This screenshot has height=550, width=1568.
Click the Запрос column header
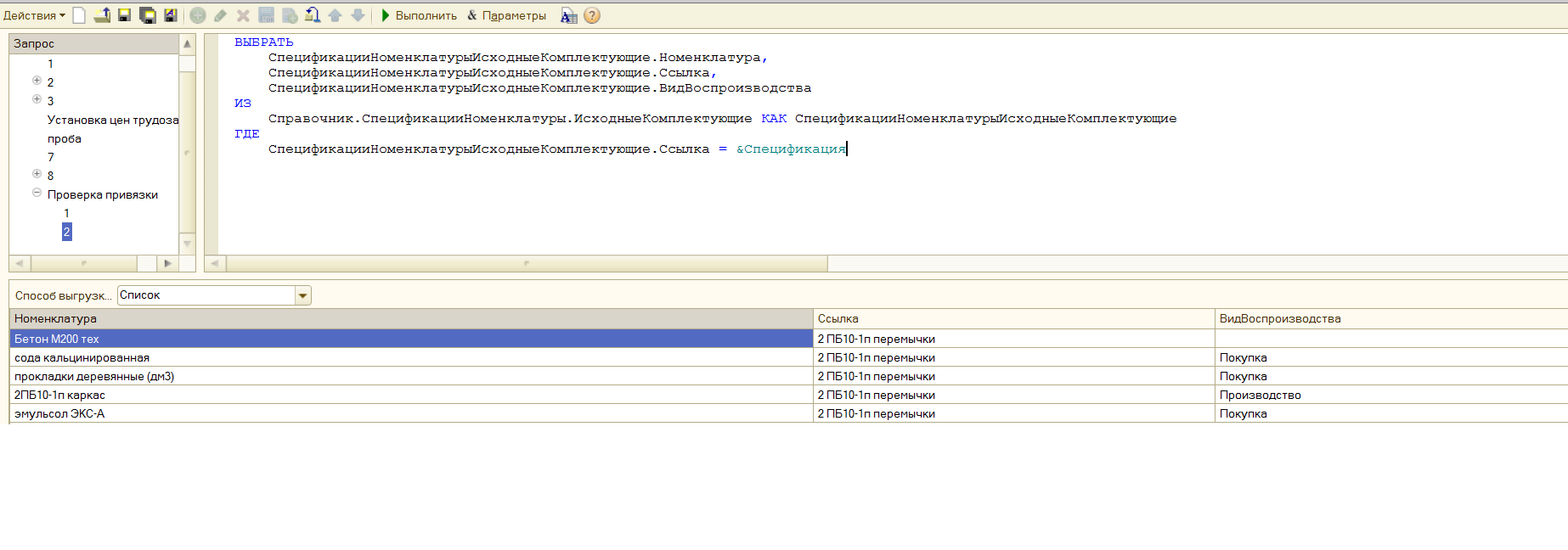pyautogui.click(x=94, y=43)
